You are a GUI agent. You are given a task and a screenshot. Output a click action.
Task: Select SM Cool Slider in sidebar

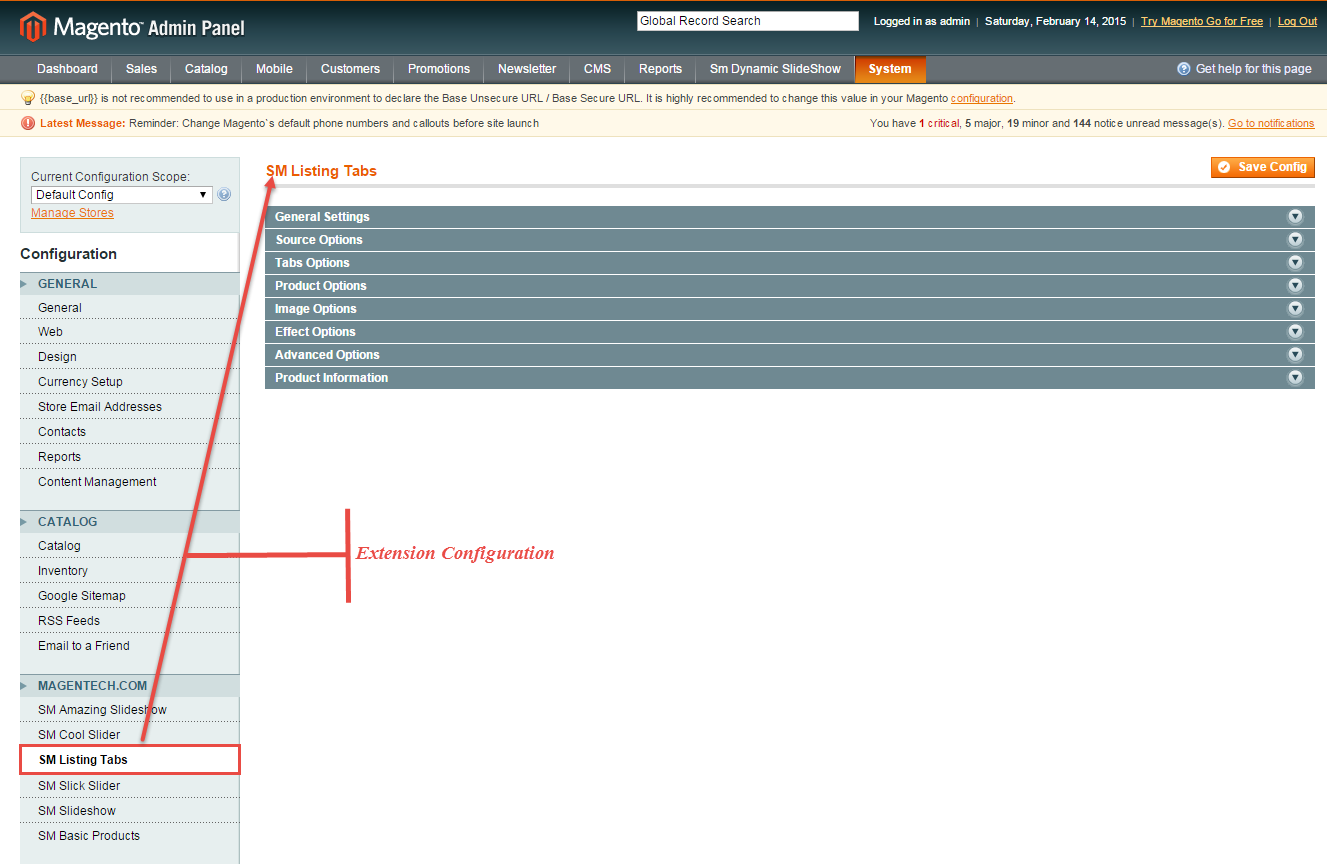129,735
